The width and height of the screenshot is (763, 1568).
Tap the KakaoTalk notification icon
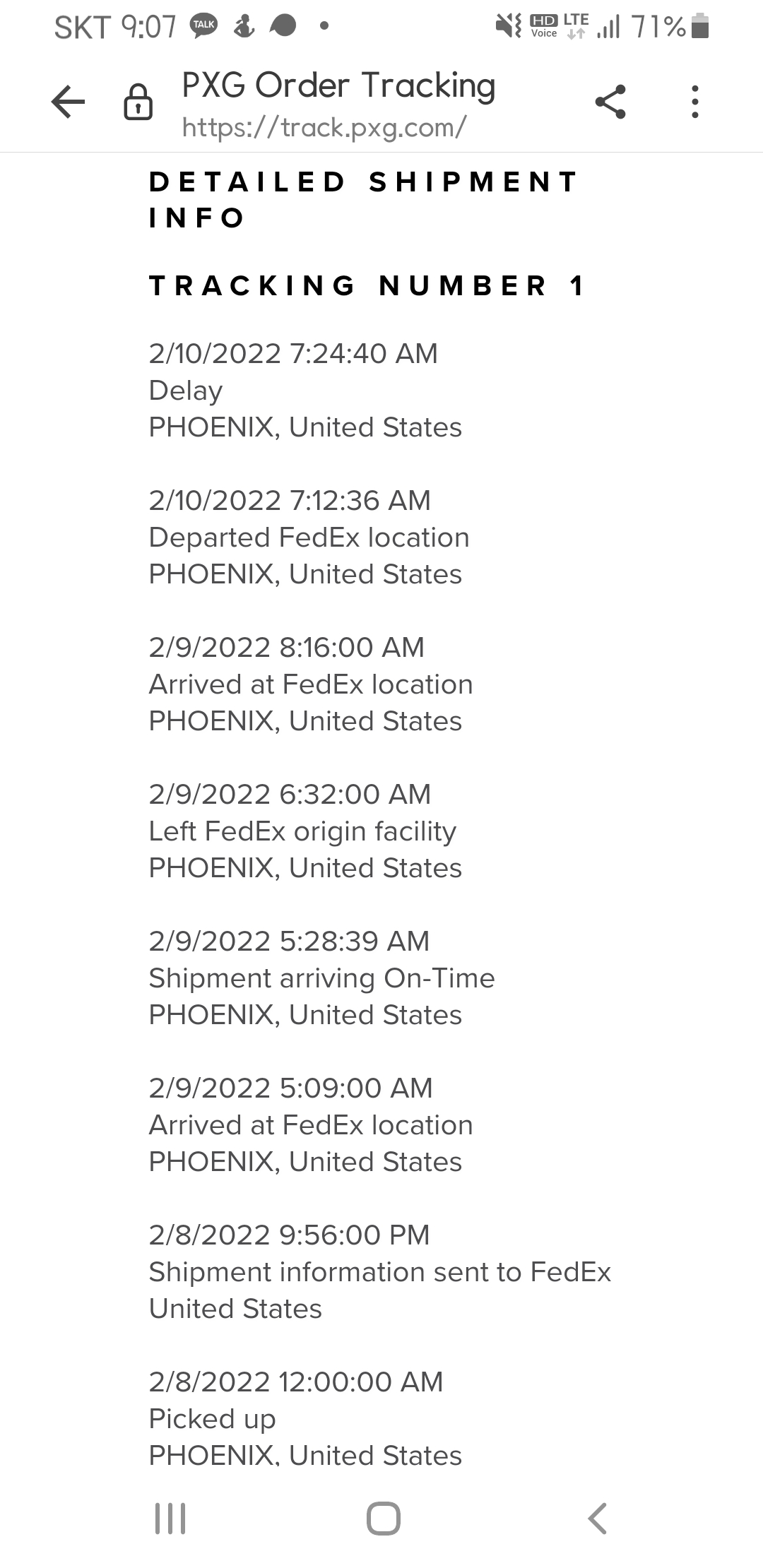pyautogui.click(x=203, y=26)
